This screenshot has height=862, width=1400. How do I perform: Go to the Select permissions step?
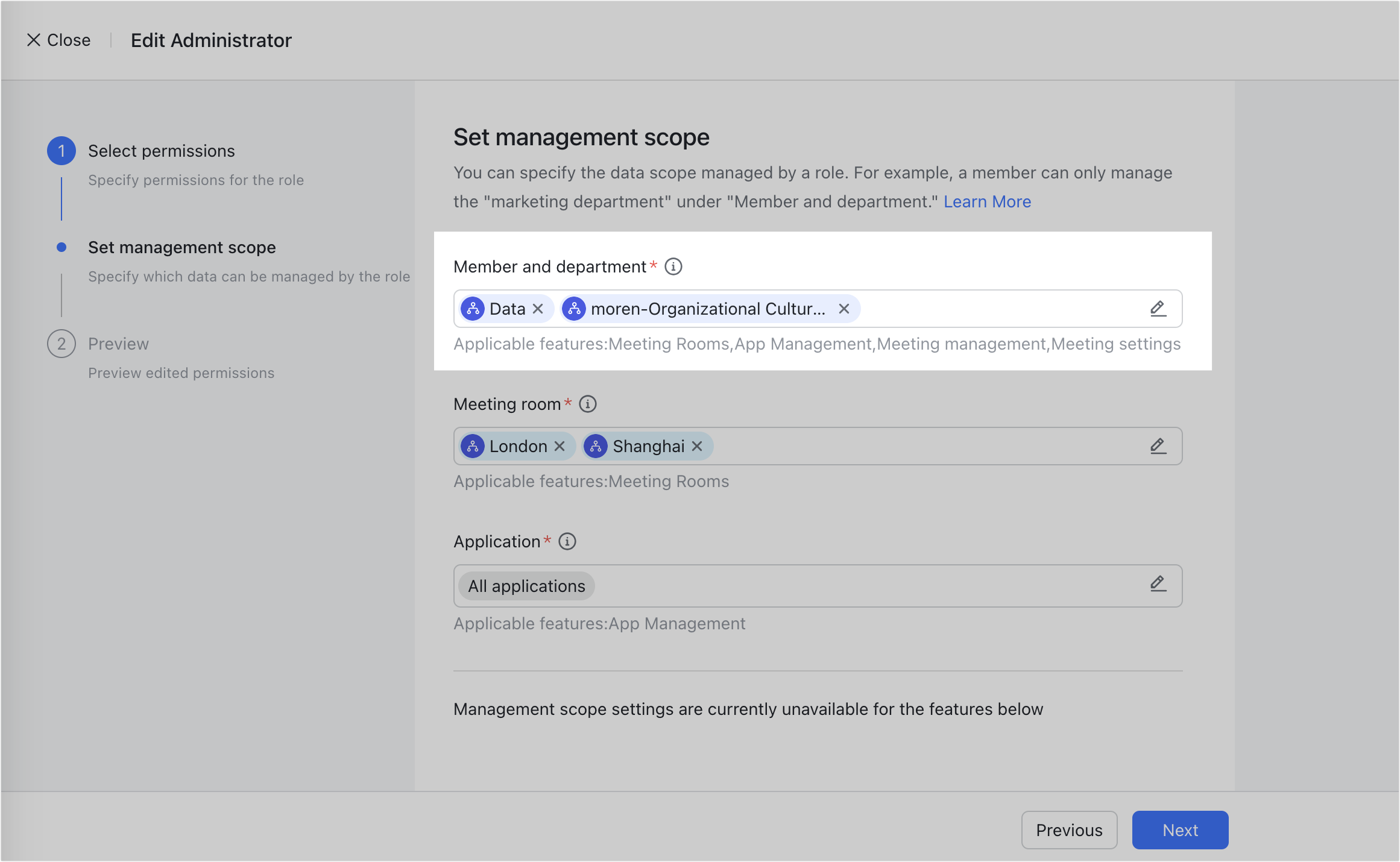162,151
